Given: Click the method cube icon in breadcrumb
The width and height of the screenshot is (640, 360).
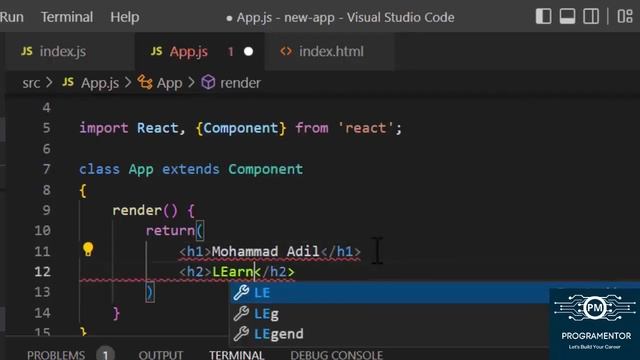Looking at the screenshot, I should pyautogui.click(x=208, y=82).
